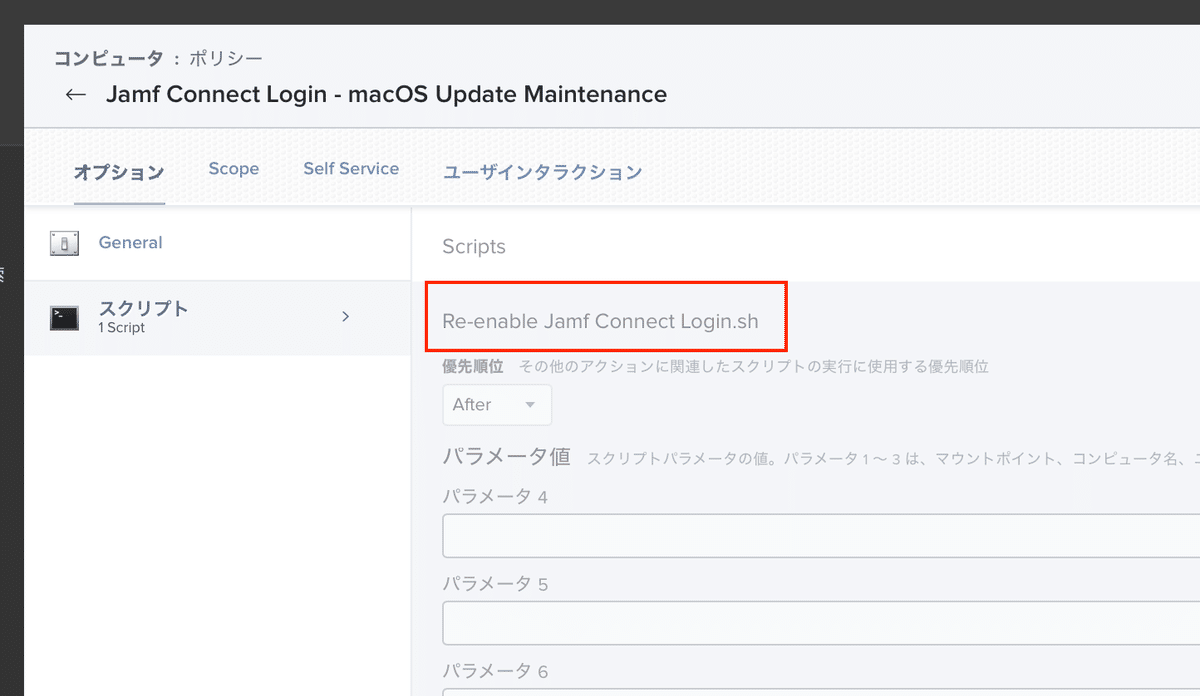This screenshot has width=1200, height=696.
Task: Click the 優先順位 label
Action: [473, 367]
